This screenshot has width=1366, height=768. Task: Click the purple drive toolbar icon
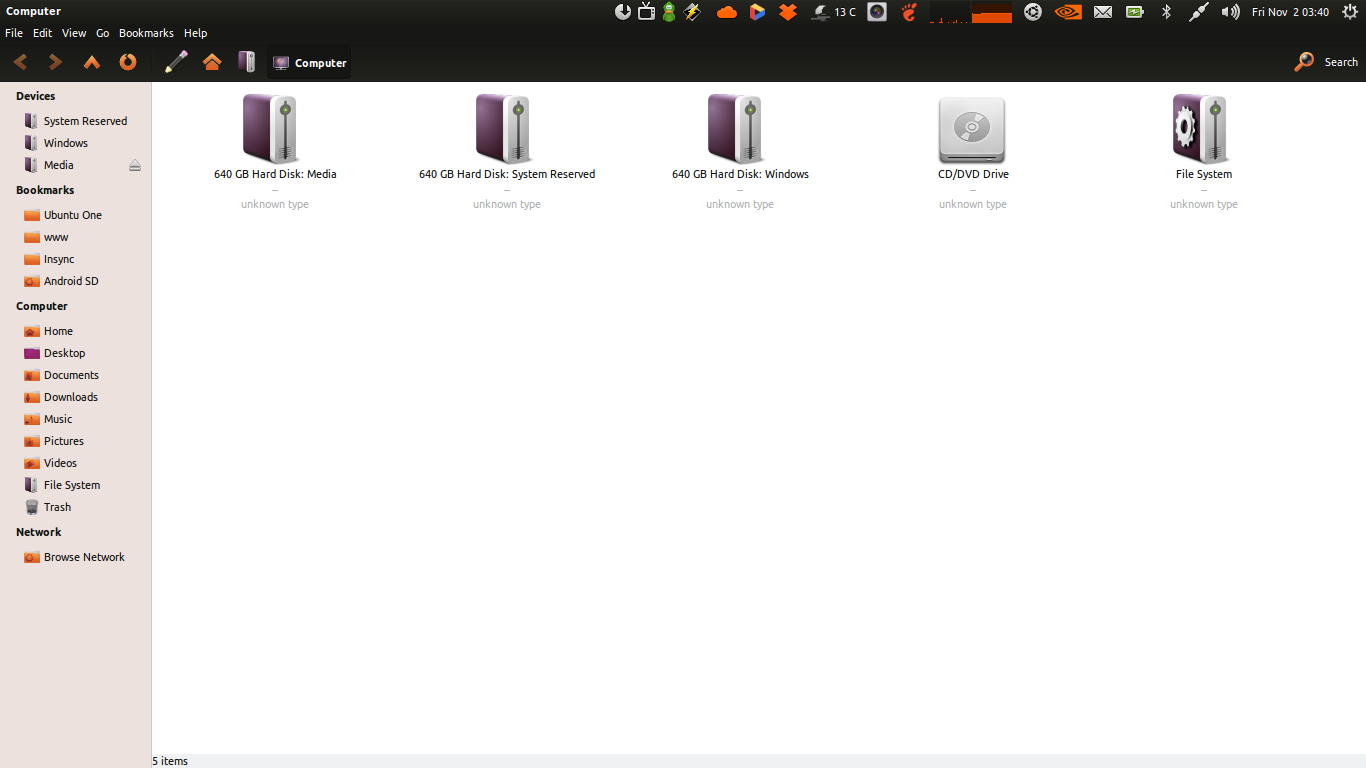tap(247, 62)
